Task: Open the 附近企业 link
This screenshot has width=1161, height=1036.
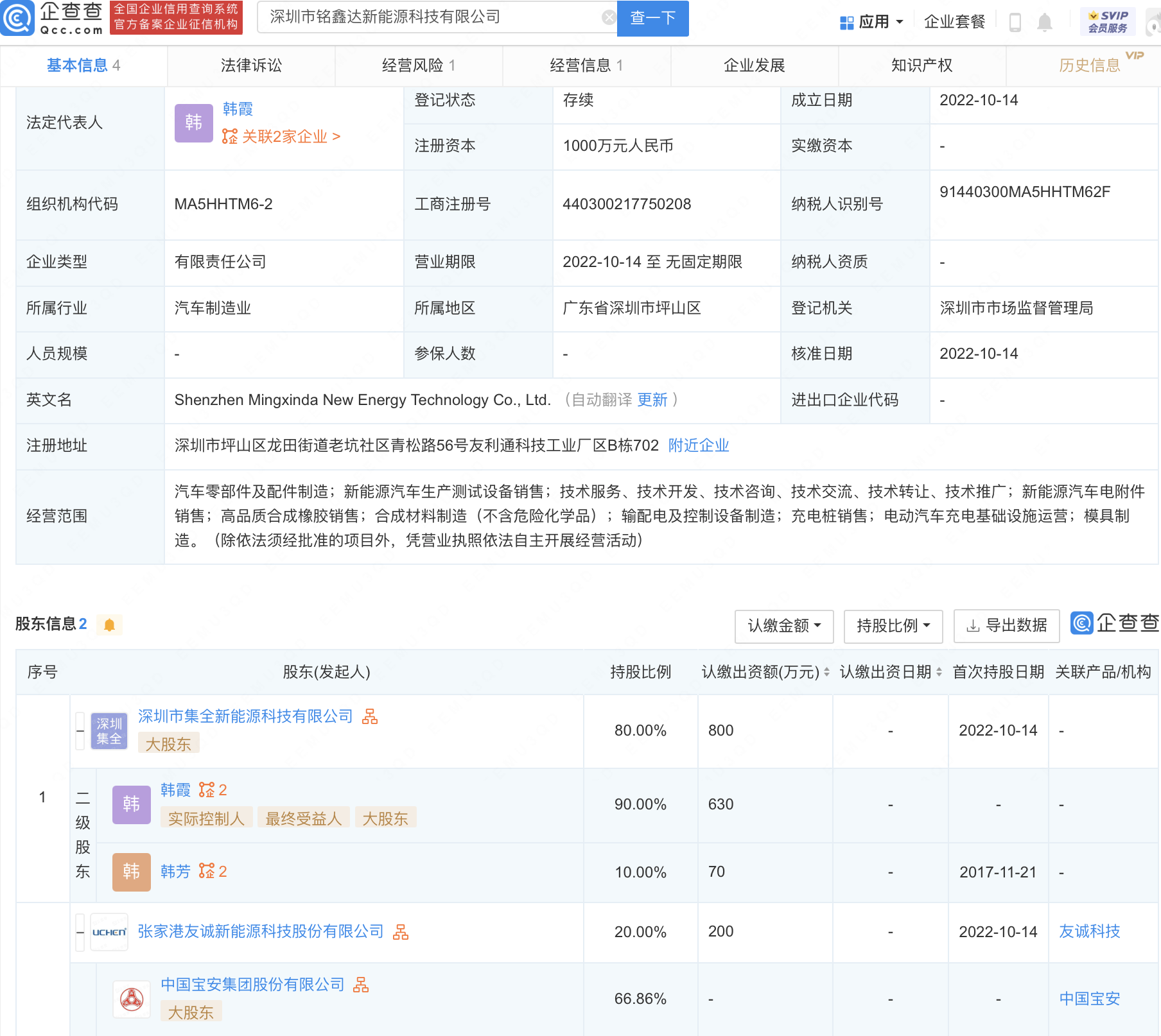Action: pos(699,445)
